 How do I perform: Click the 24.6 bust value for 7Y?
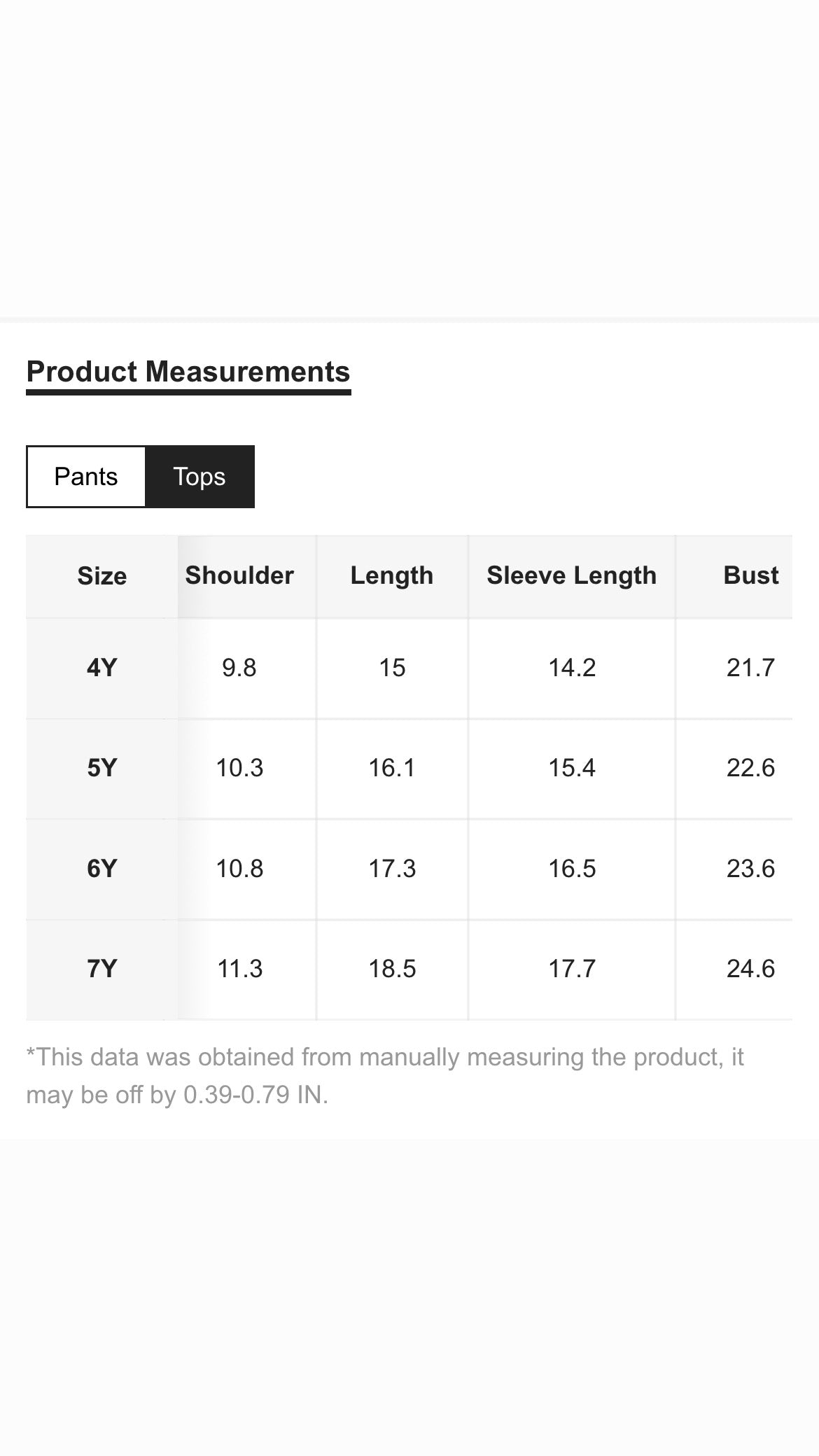pos(750,969)
